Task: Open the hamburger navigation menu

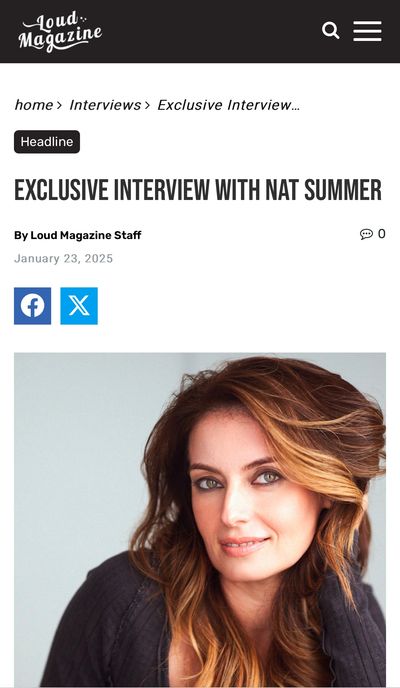Action: click(x=368, y=31)
